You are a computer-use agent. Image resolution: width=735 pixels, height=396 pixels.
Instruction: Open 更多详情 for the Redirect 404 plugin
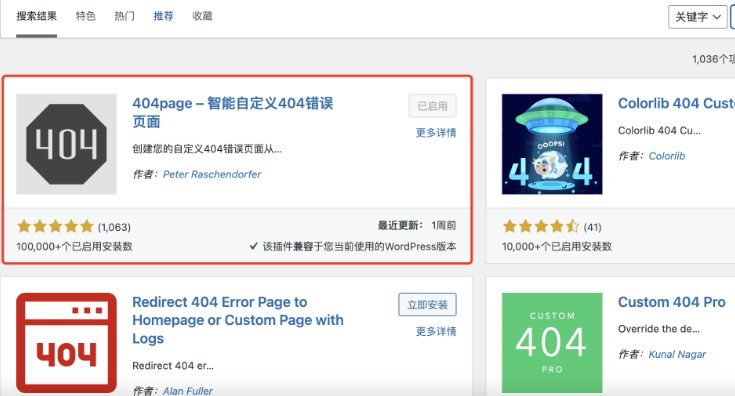tap(436, 332)
